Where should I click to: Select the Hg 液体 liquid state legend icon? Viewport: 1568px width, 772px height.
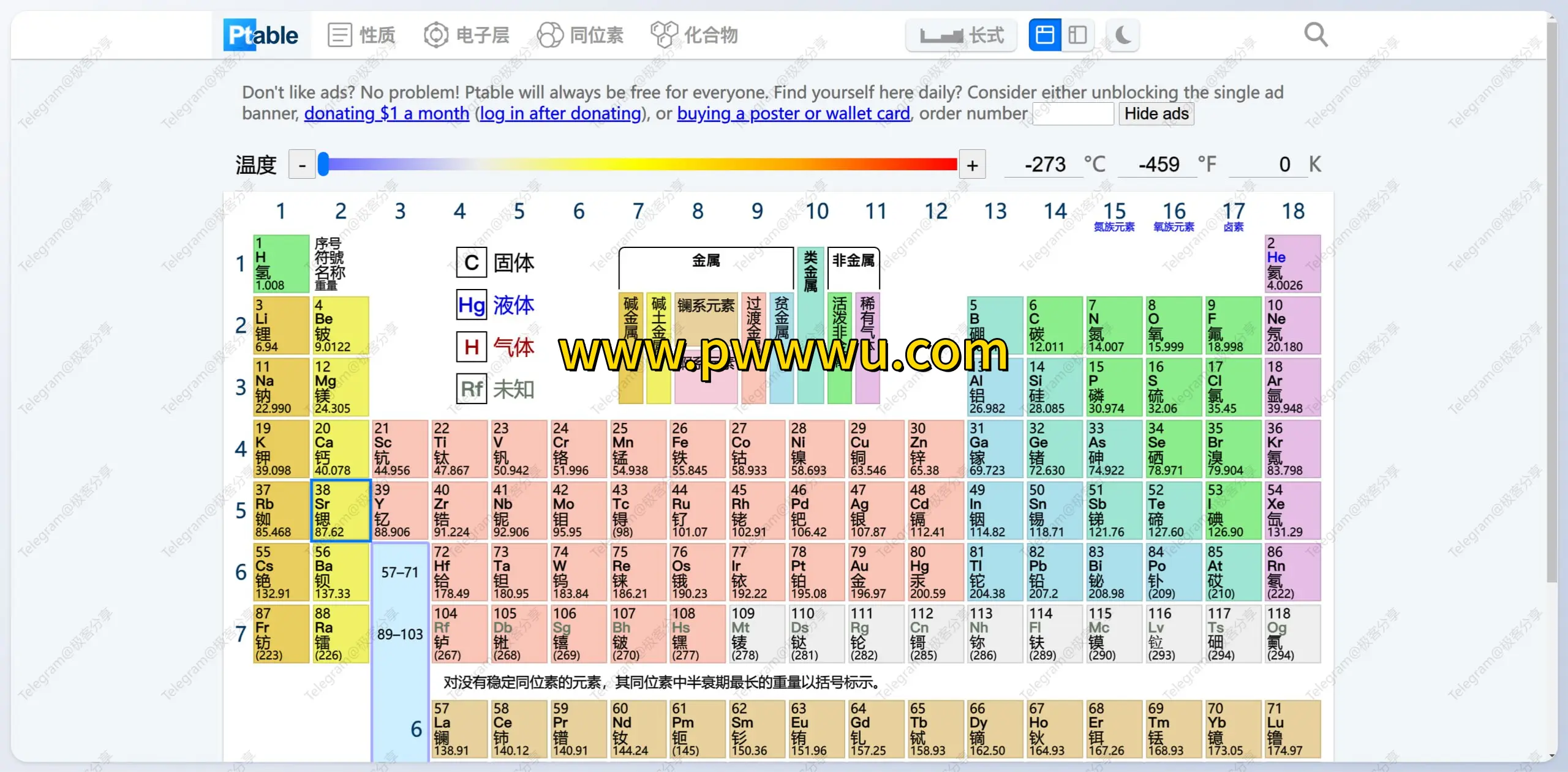pyautogui.click(x=472, y=305)
